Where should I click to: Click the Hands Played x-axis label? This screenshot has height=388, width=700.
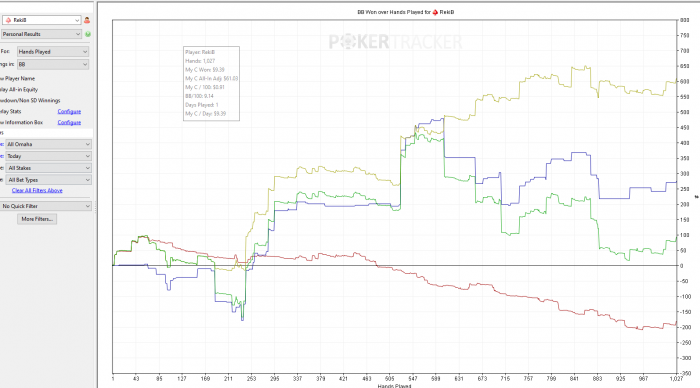(x=394, y=386)
